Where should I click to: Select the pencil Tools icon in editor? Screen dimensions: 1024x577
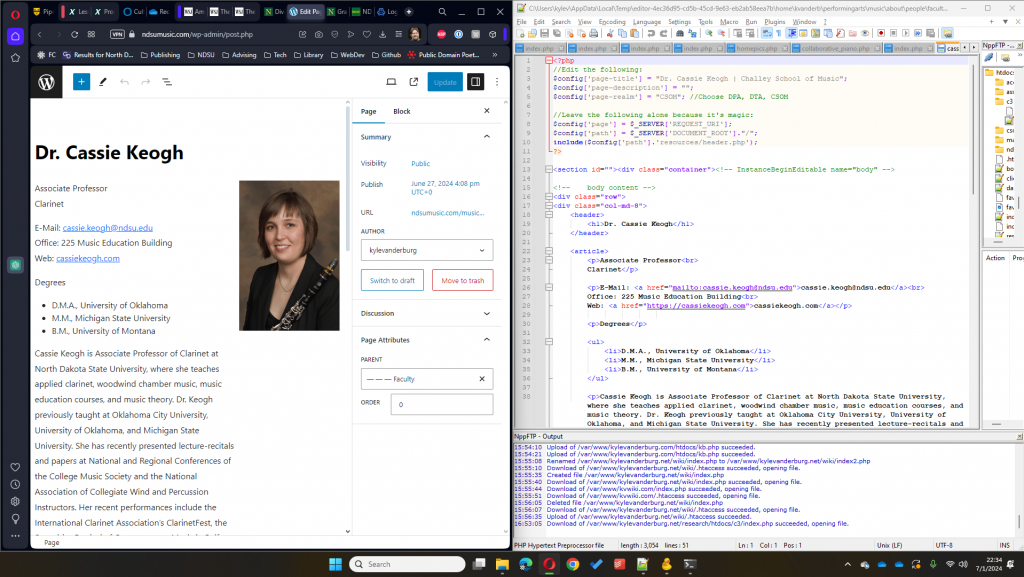(103, 82)
